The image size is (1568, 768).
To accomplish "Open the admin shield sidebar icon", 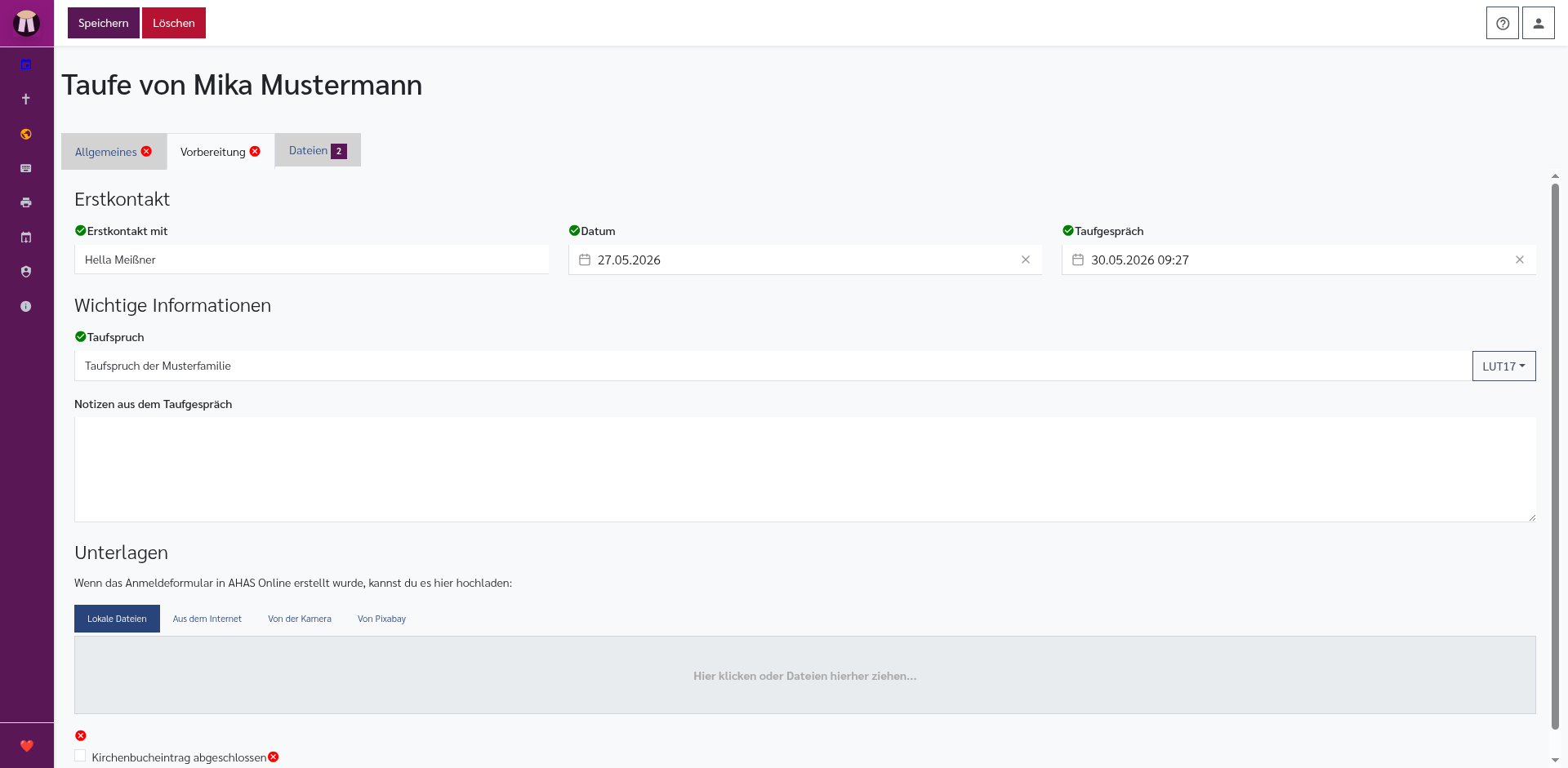I will 26,272.
